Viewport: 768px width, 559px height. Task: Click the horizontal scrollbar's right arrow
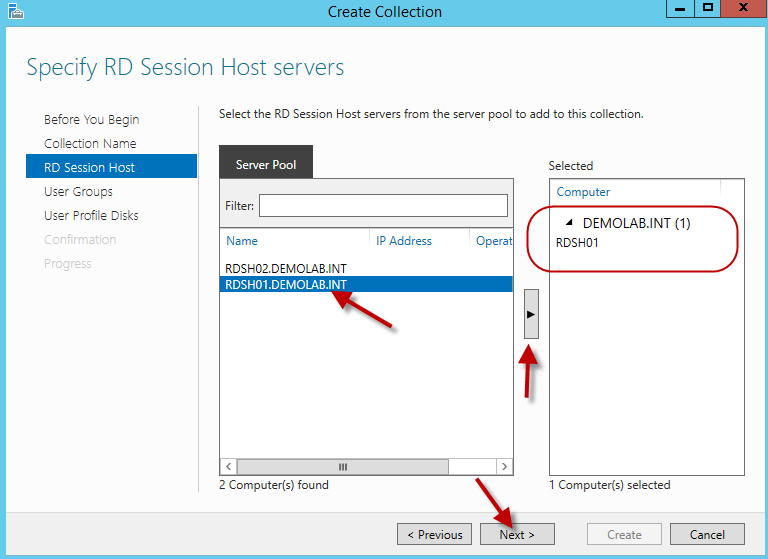coord(505,467)
